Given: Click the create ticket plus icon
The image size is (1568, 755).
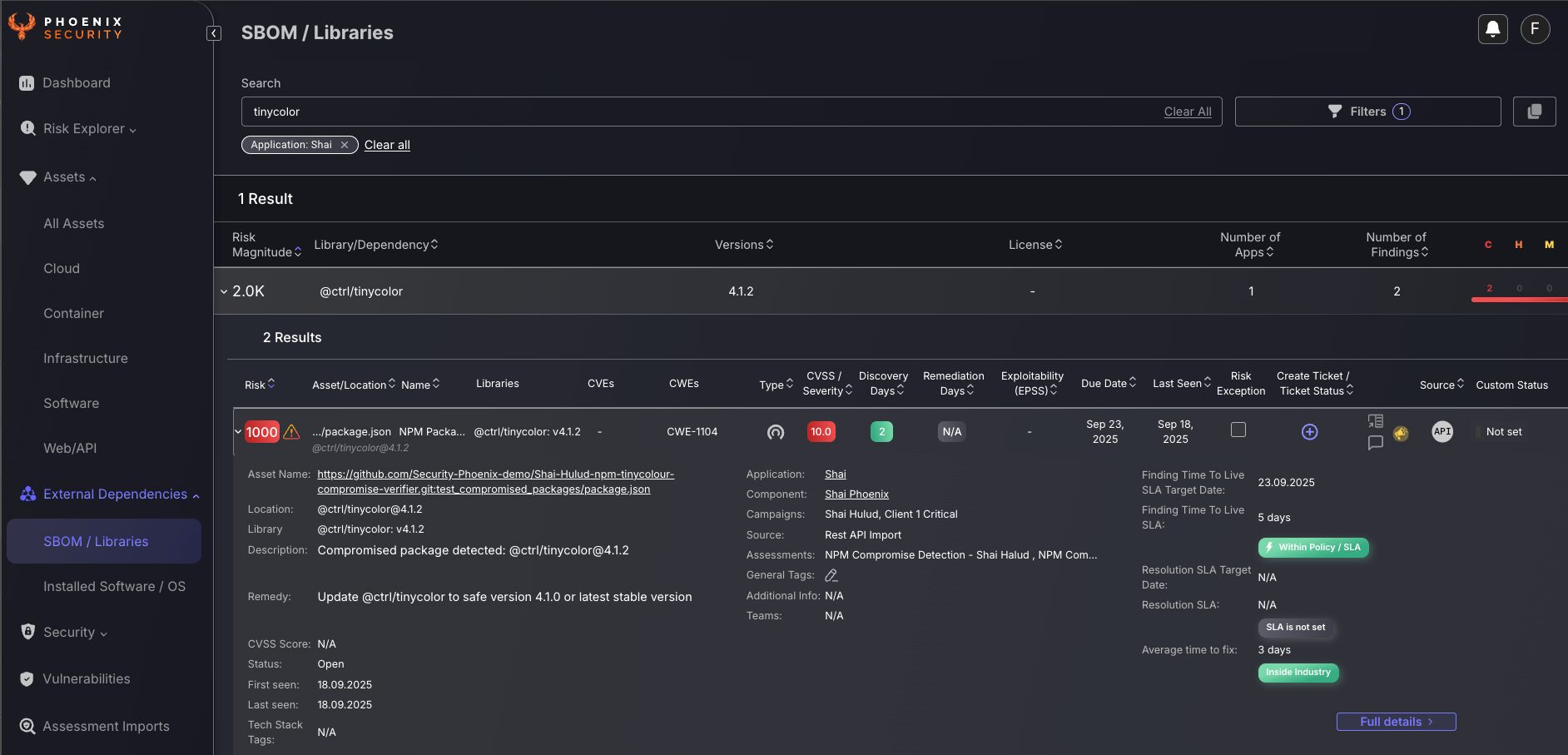Looking at the screenshot, I should coord(1309,432).
